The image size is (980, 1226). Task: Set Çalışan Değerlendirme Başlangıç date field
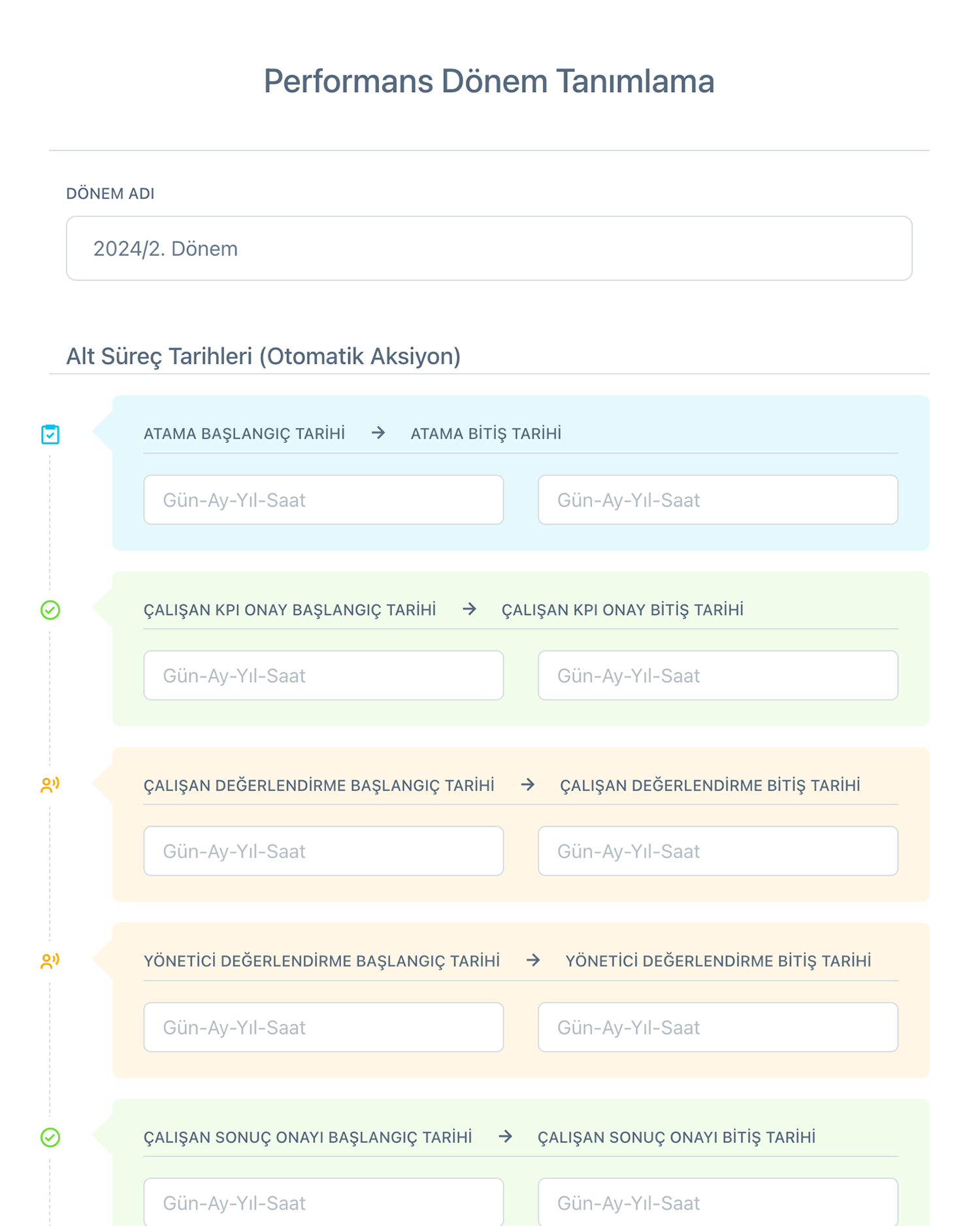(x=323, y=851)
